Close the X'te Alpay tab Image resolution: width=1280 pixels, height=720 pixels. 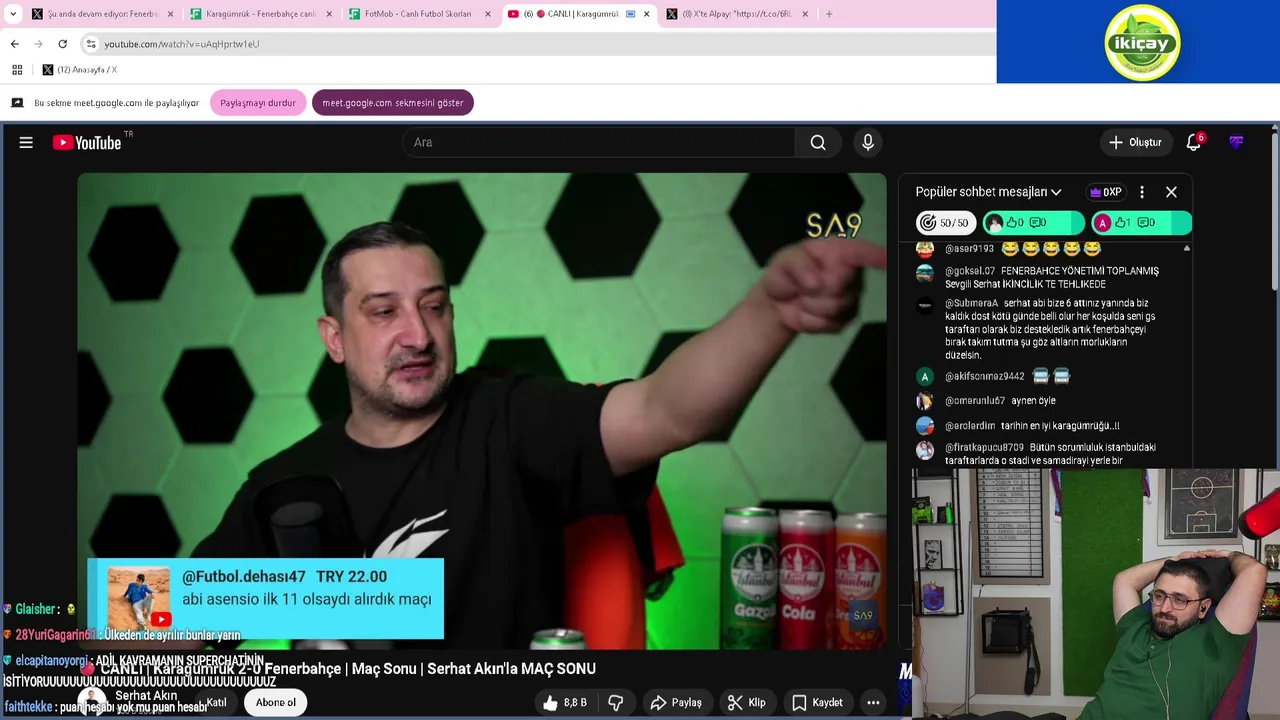[x=806, y=14]
